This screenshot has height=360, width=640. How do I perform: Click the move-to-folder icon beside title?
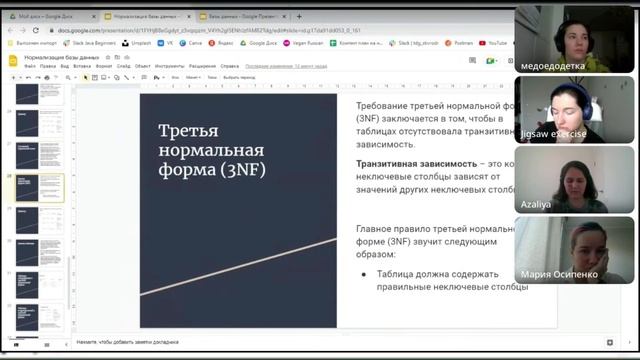117,58
